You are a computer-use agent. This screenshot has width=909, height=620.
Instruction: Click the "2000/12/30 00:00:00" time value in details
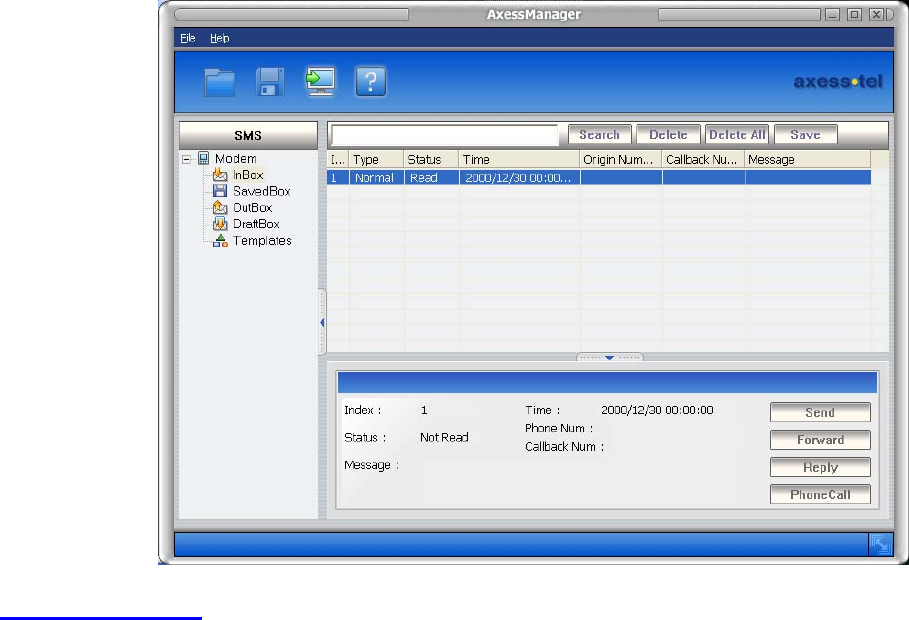pos(657,410)
